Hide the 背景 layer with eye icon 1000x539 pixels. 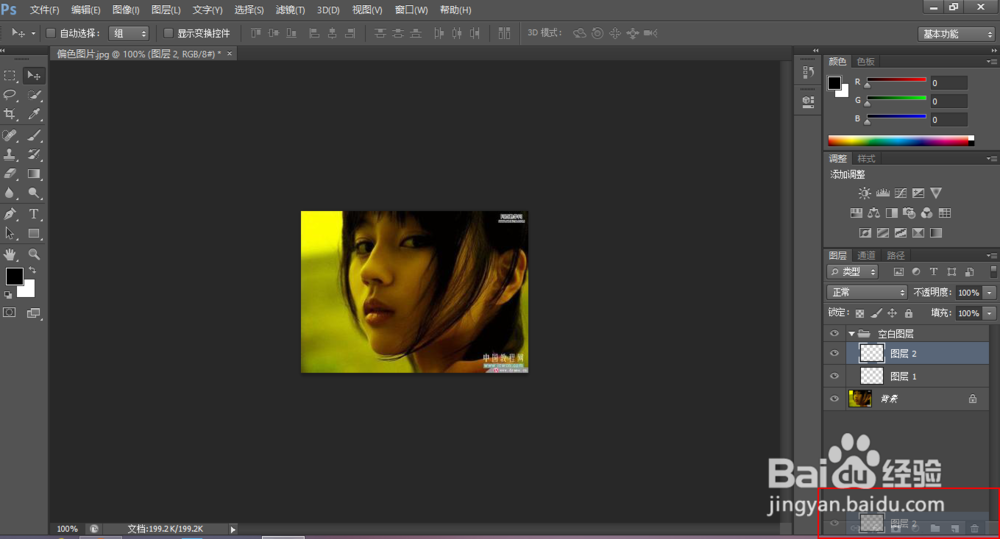(834, 399)
